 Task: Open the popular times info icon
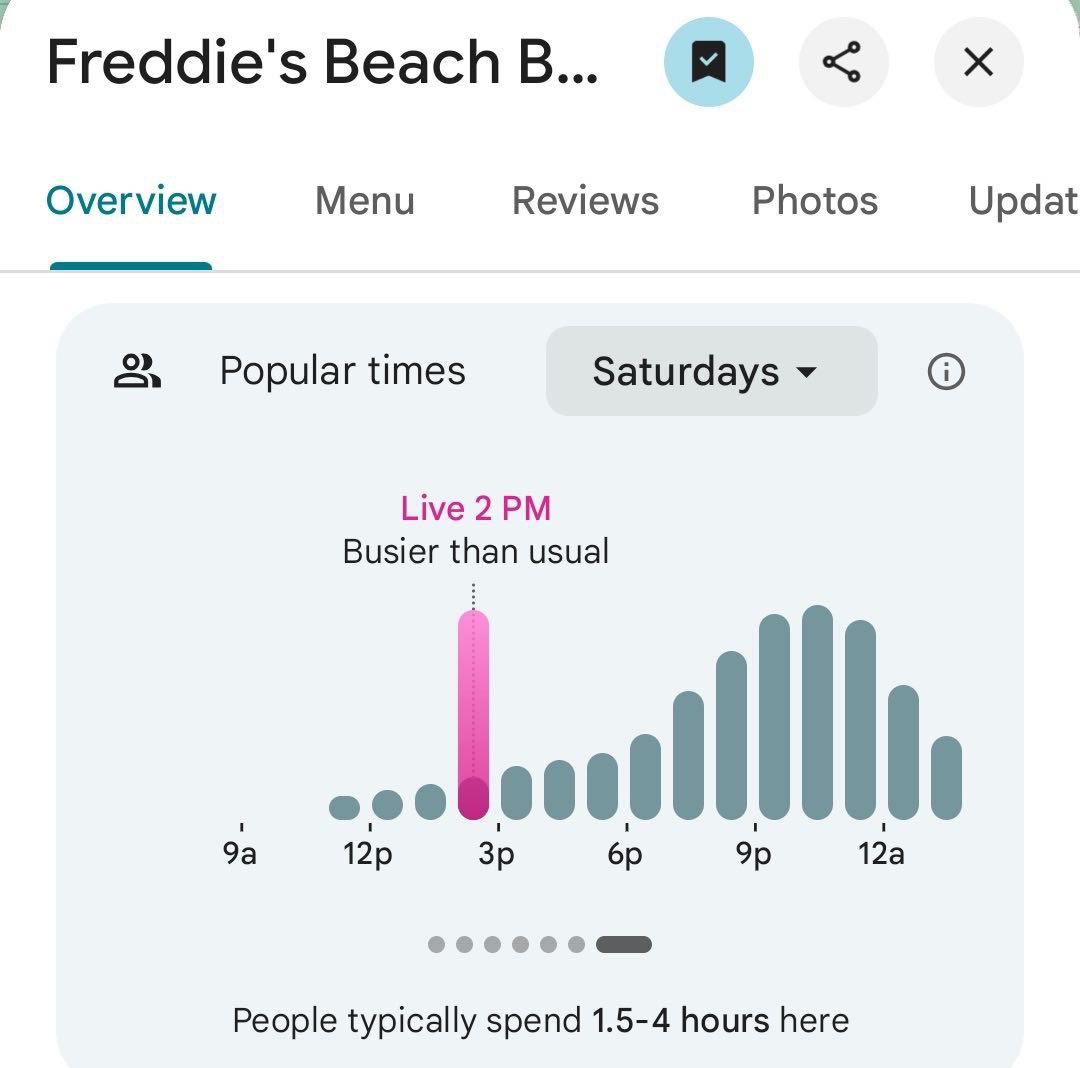click(x=946, y=372)
